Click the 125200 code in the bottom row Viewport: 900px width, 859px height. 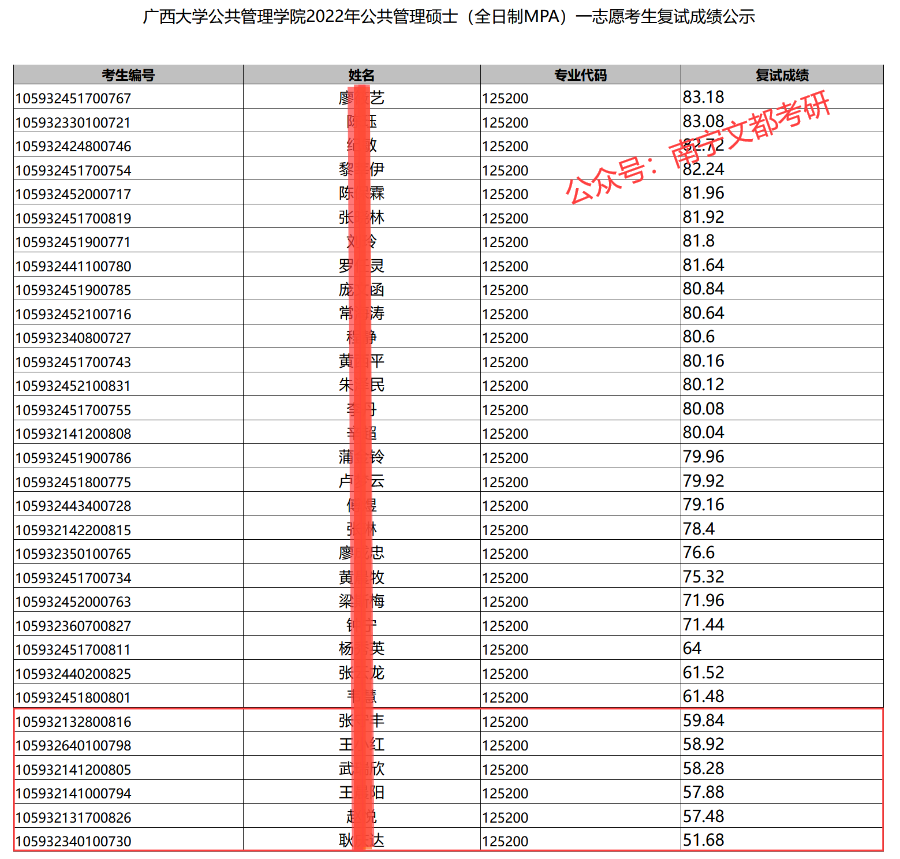click(506, 841)
